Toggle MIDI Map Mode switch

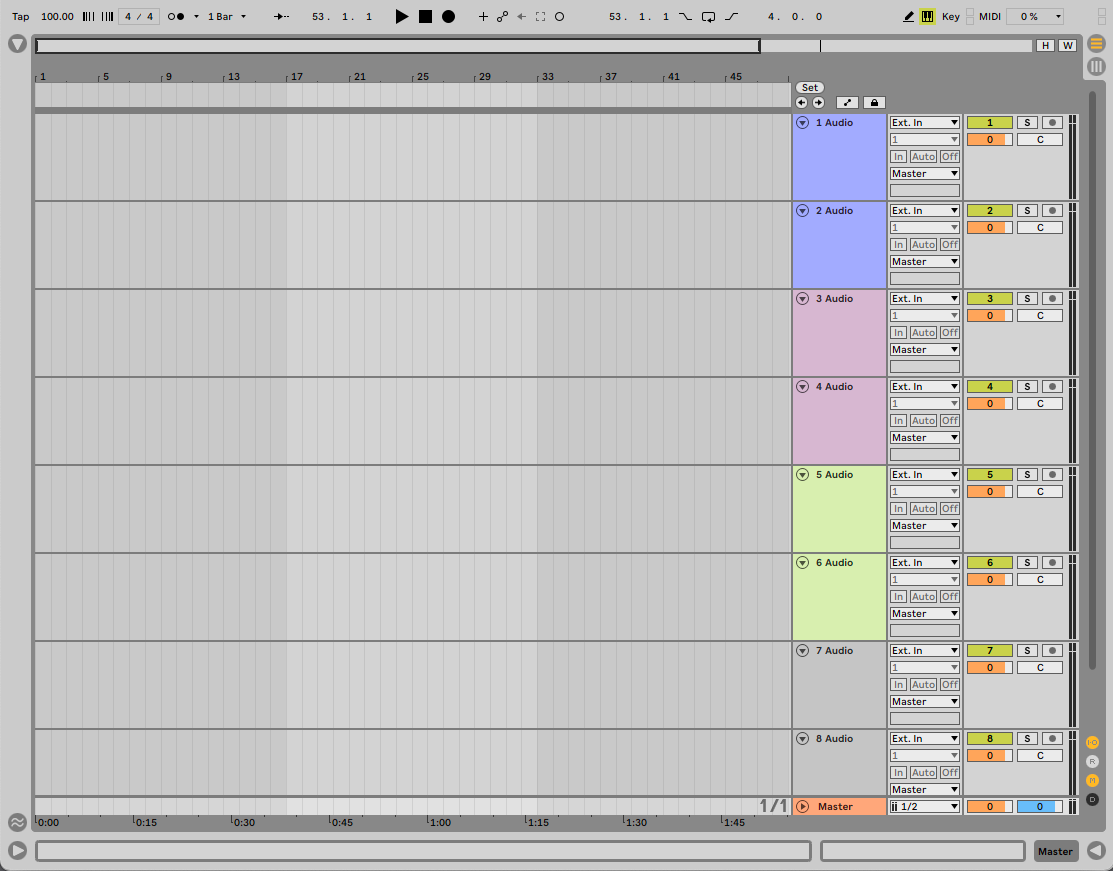tap(989, 16)
